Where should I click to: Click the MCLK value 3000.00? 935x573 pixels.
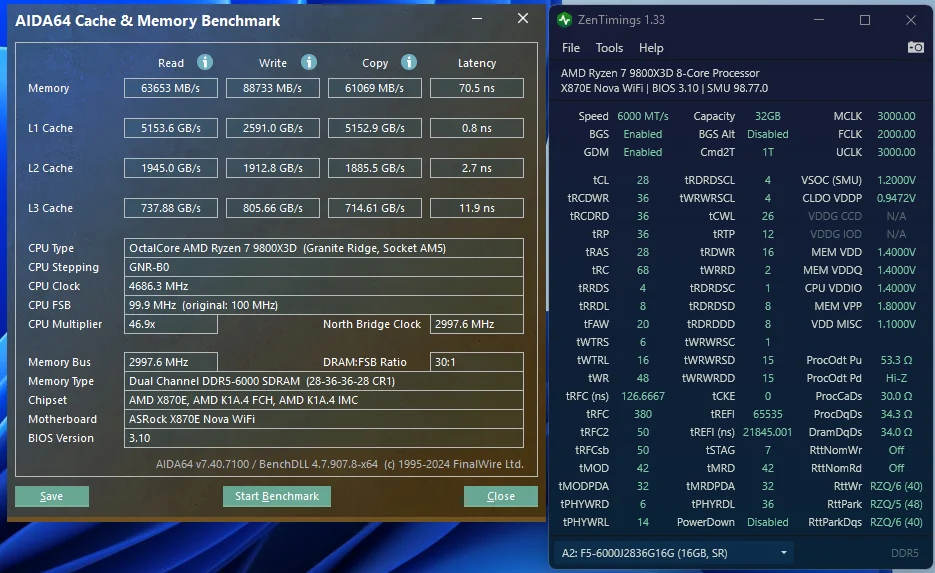click(x=896, y=116)
